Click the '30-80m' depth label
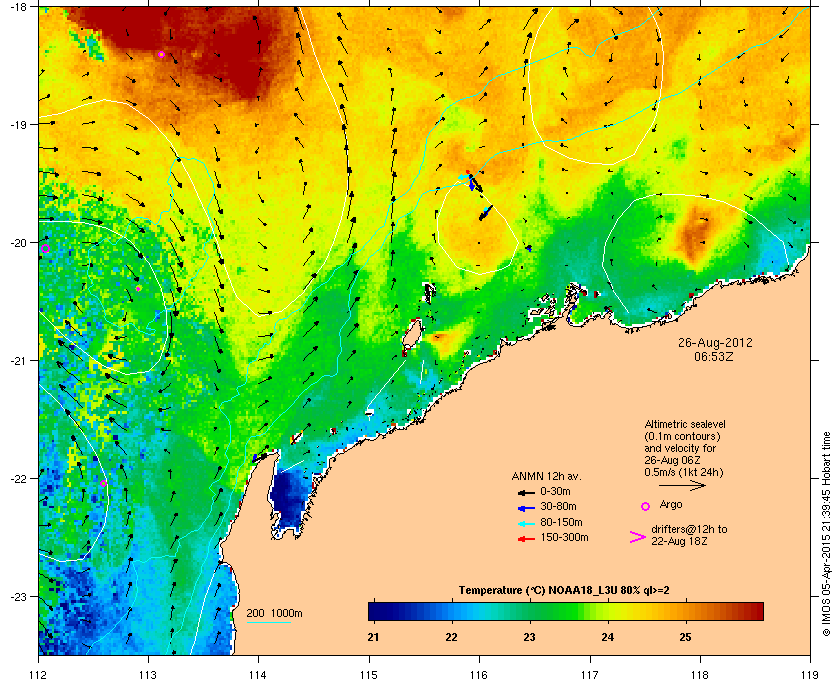Viewport: 840px width, 680px height. pos(558,506)
